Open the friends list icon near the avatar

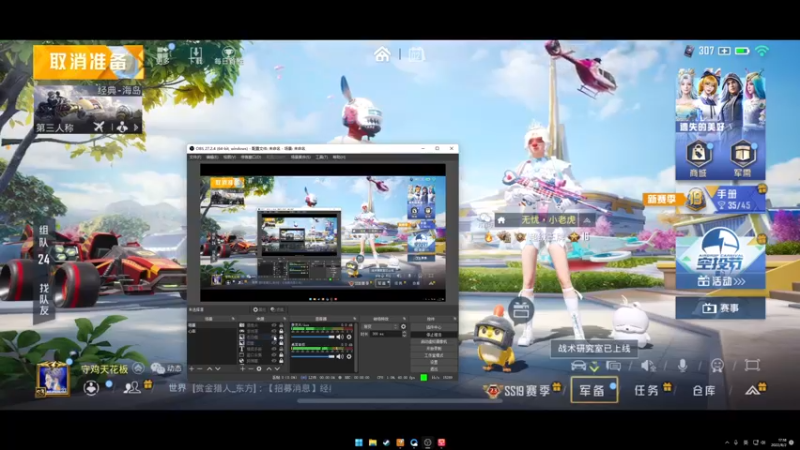pyautogui.click(x=132, y=387)
